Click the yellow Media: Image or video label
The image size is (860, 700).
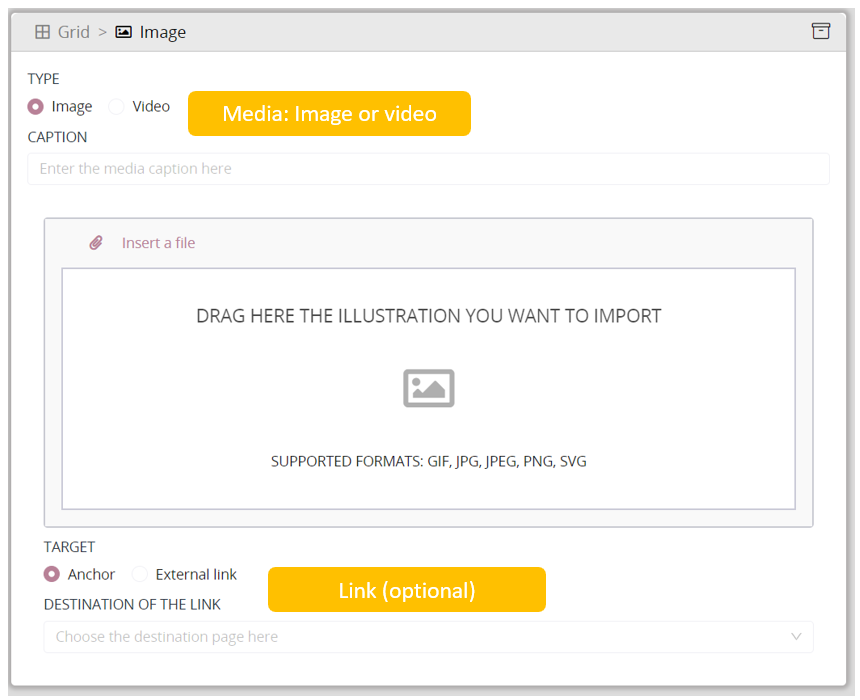coord(329,114)
